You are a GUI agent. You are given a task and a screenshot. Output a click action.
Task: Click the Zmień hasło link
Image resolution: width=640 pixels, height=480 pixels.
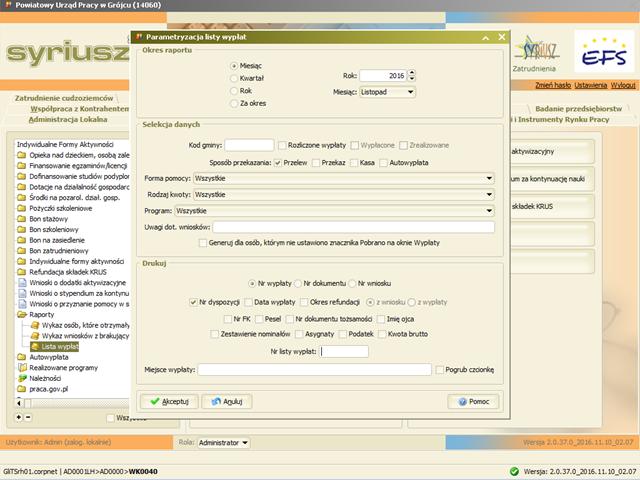[553, 85]
